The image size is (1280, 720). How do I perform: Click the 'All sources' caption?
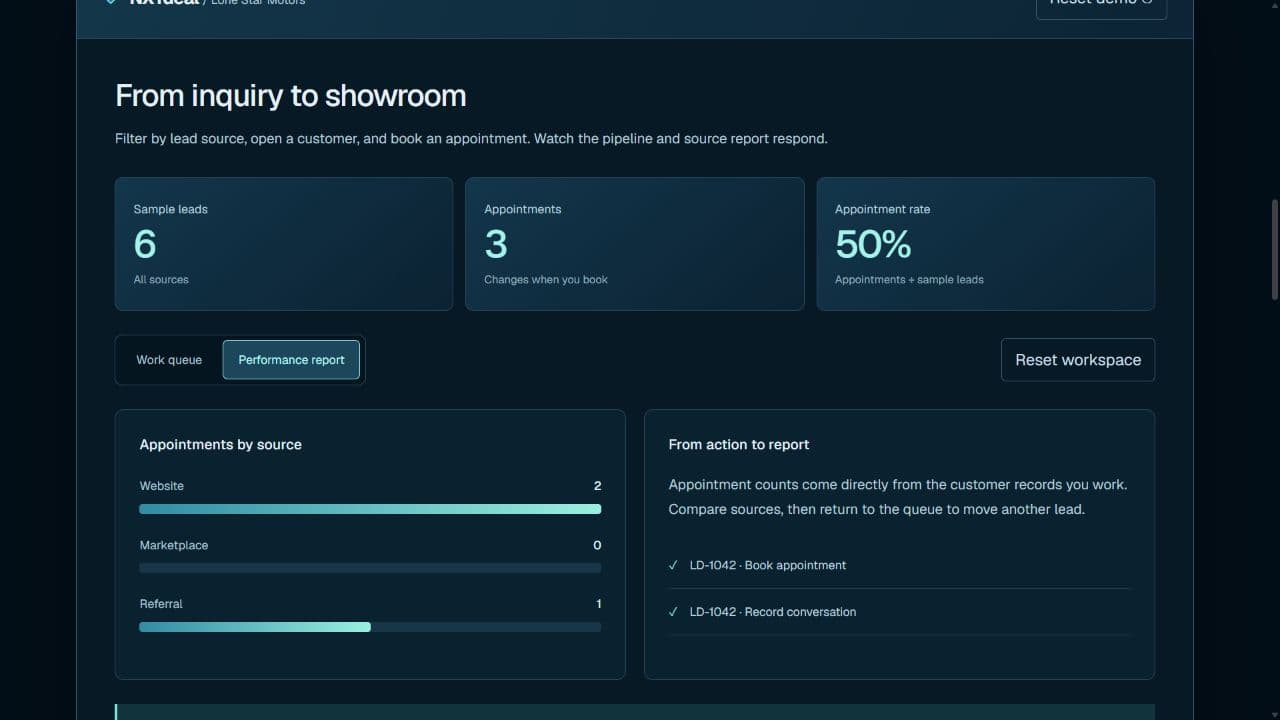click(161, 280)
